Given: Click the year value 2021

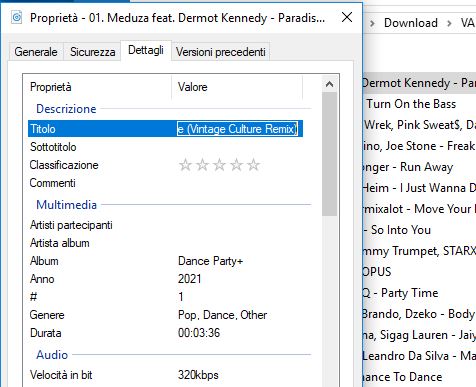Looking at the screenshot, I should pos(189,279).
